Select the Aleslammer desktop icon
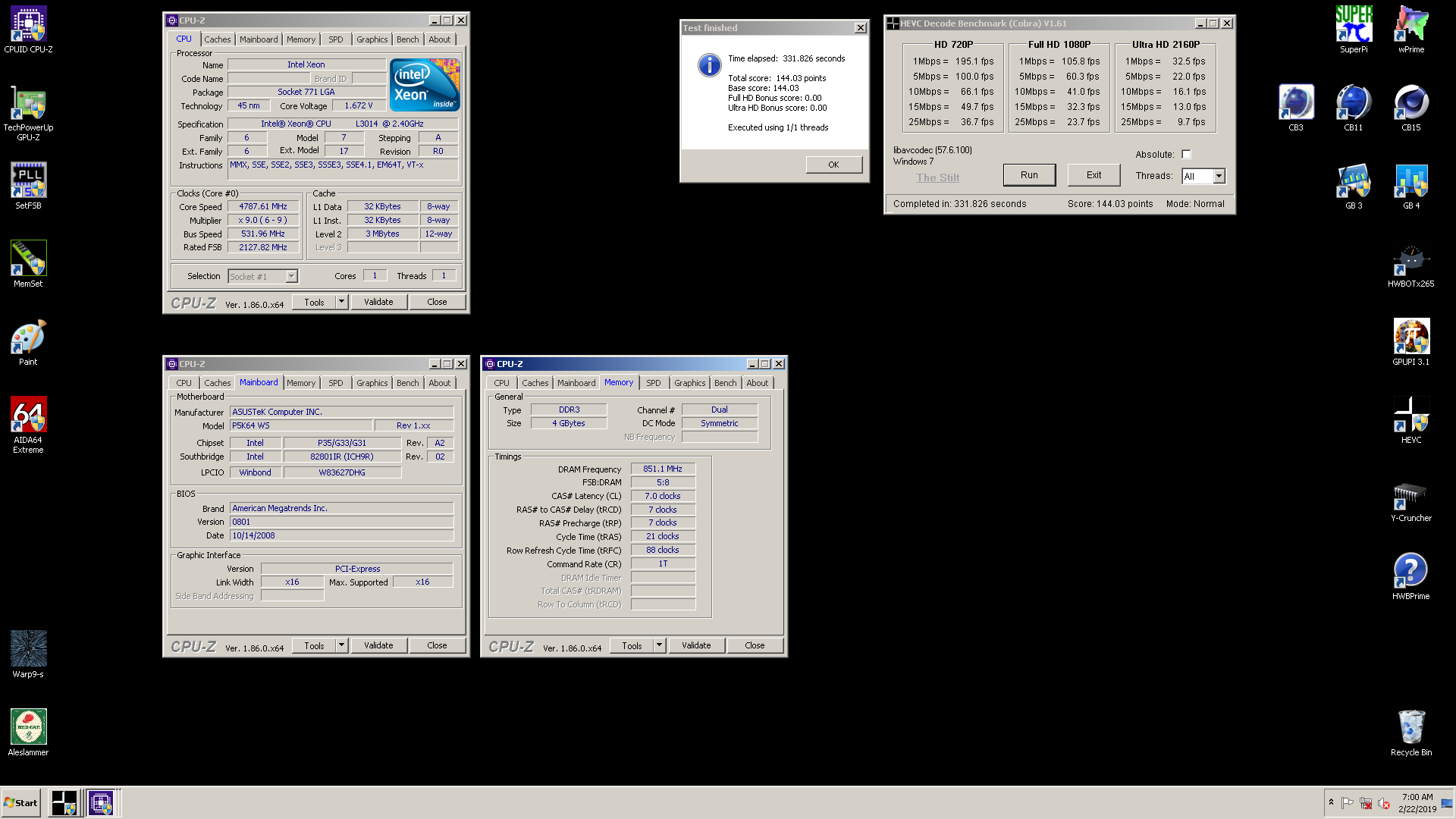 pyautogui.click(x=28, y=733)
